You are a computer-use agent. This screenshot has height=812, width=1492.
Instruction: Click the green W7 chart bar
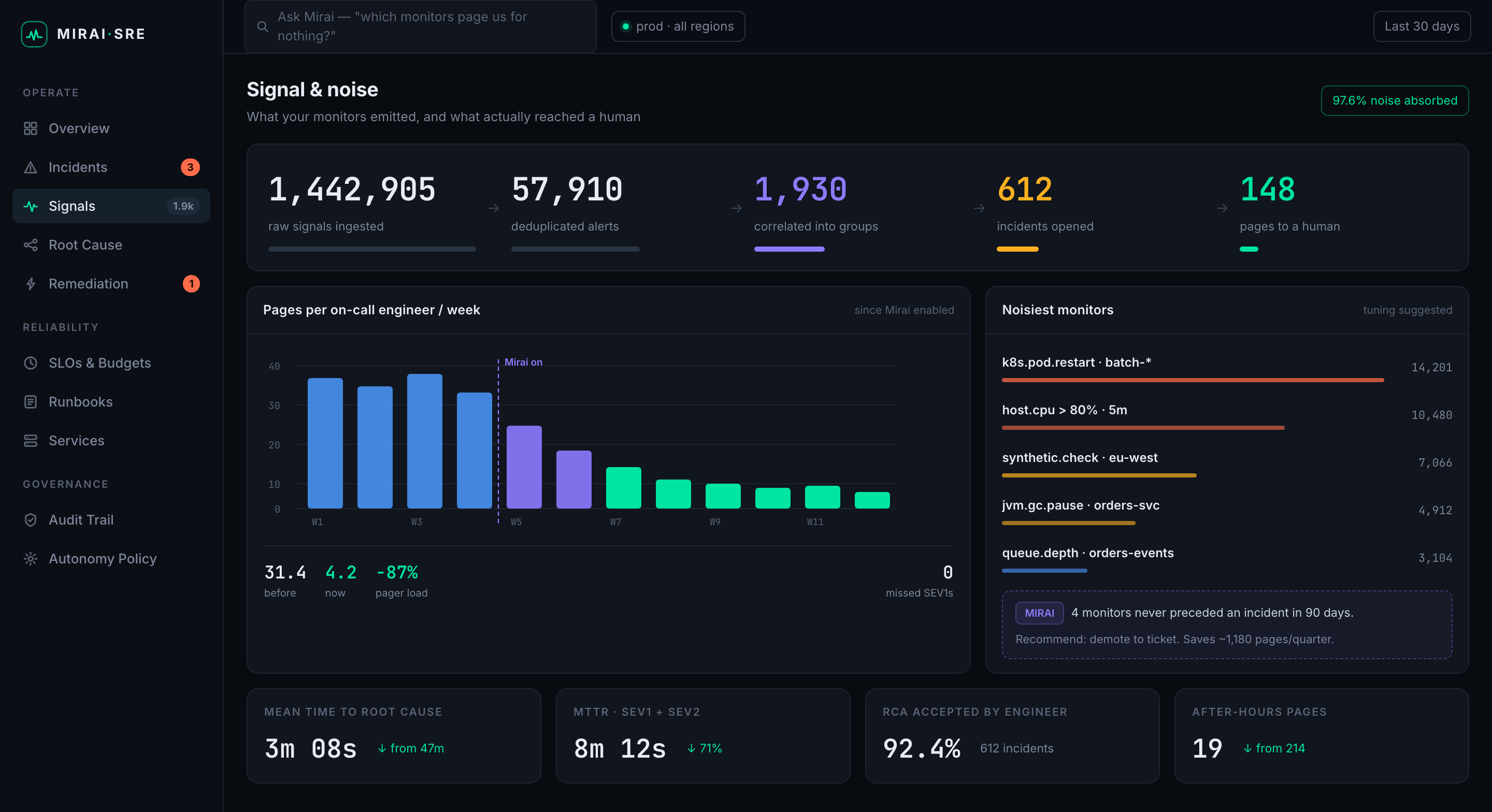click(x=623, y=488)
